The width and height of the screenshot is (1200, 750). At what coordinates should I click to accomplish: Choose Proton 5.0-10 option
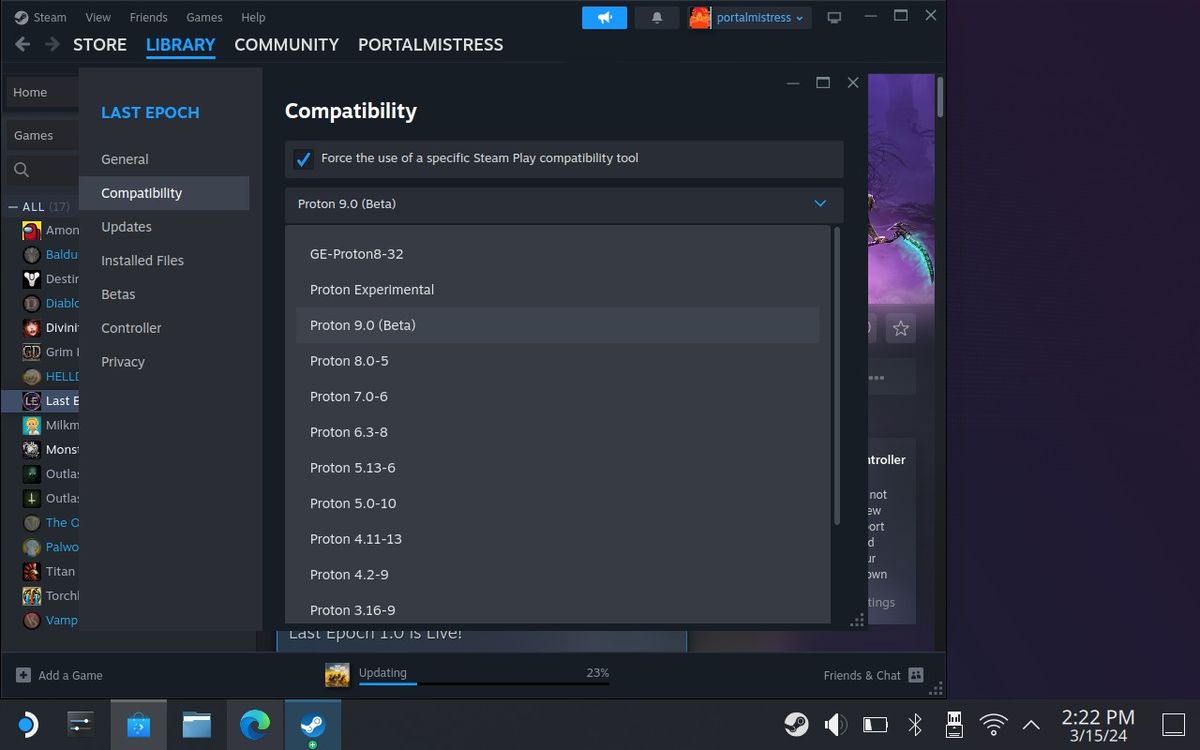[557, 503]
